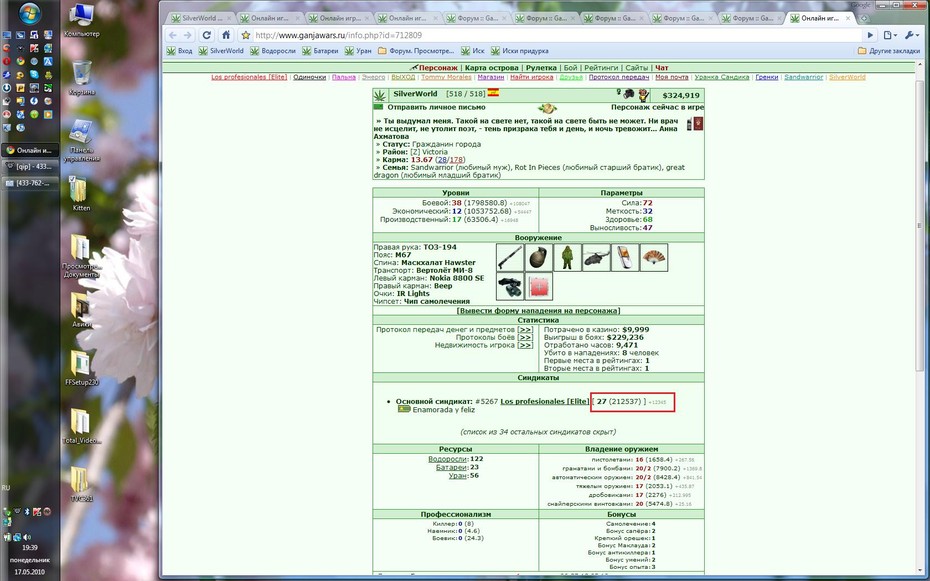The width and height of the screenshot is (930, 581).
Task: Click syndicate link 'Los profesionales [Elite]'
Action: [x=544, y=401]
